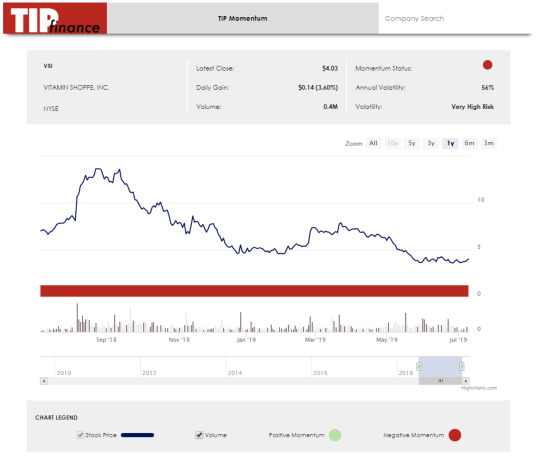The width and height of the screenshot is (540, 459).
Task: Click the NYSE exchange label
Action: click(x=51, y=108)
